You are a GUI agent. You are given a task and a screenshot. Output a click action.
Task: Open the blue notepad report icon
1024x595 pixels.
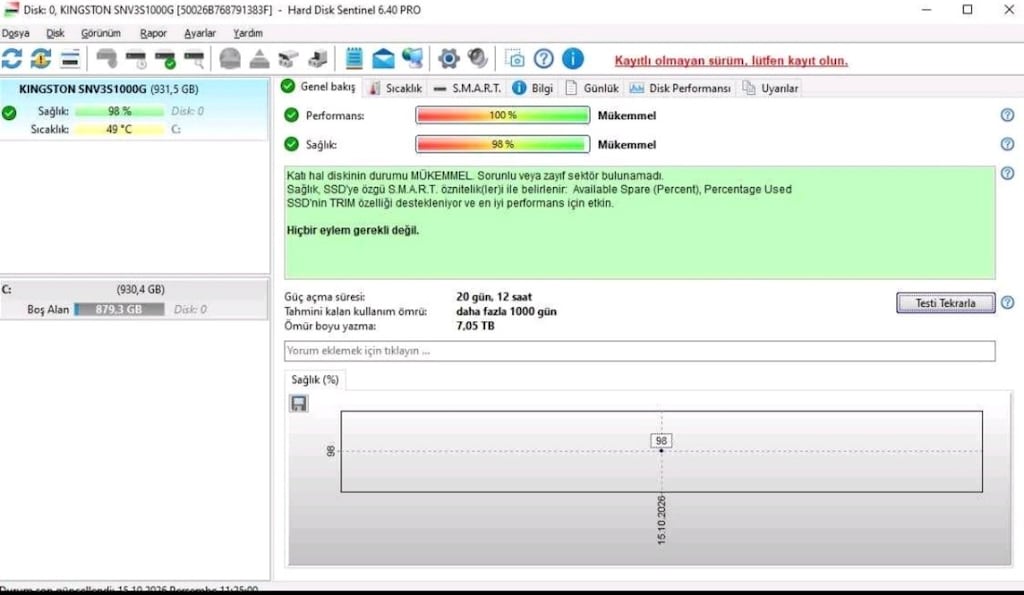pyautogui.click(x=354, y=59)
